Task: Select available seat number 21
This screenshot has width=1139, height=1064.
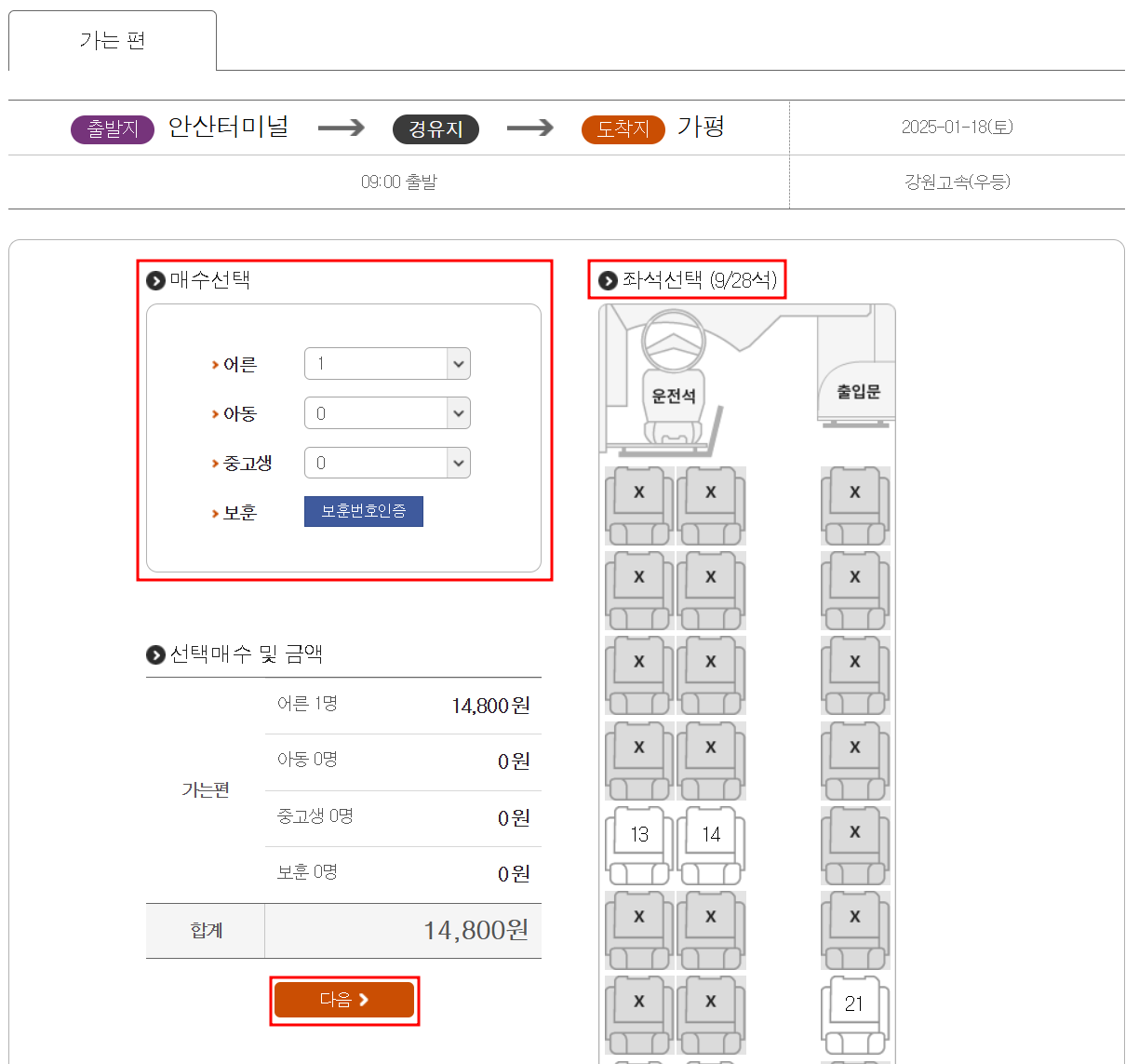Action: (x=855, y=1015)
